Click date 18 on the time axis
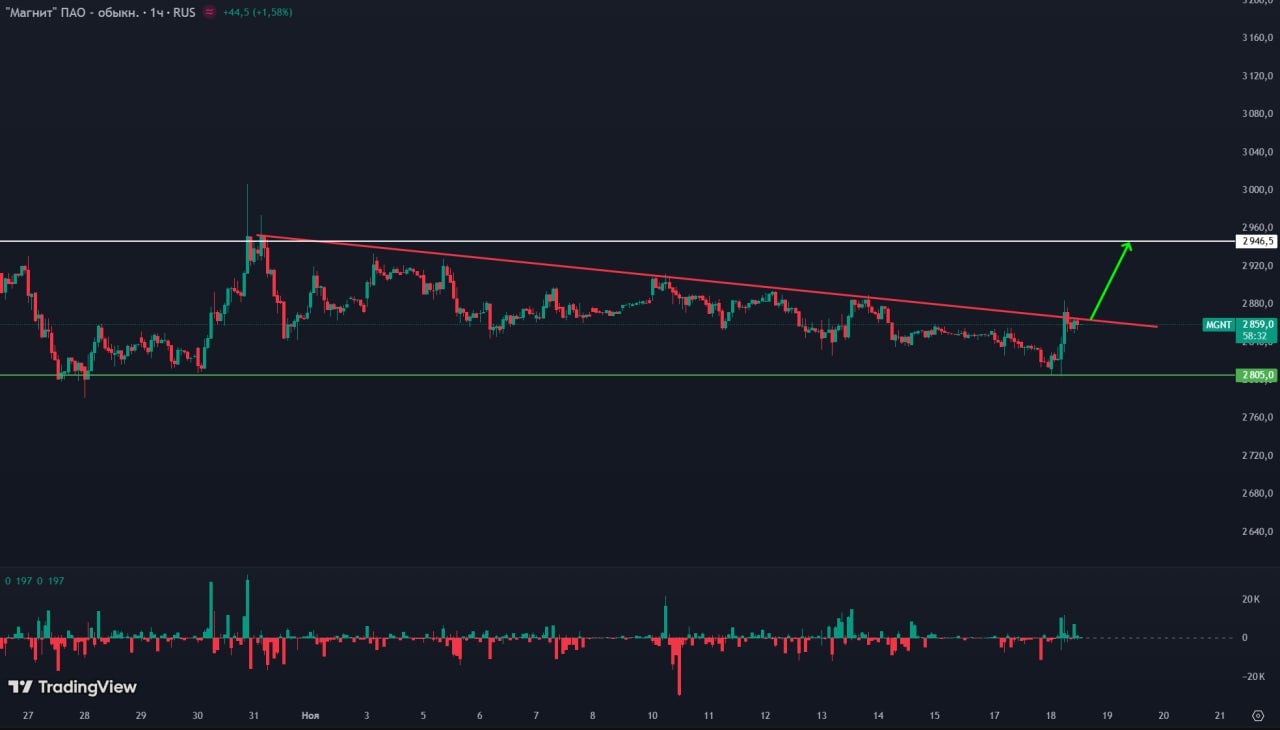This screenshot has height=730, width=1280. 1050,716
